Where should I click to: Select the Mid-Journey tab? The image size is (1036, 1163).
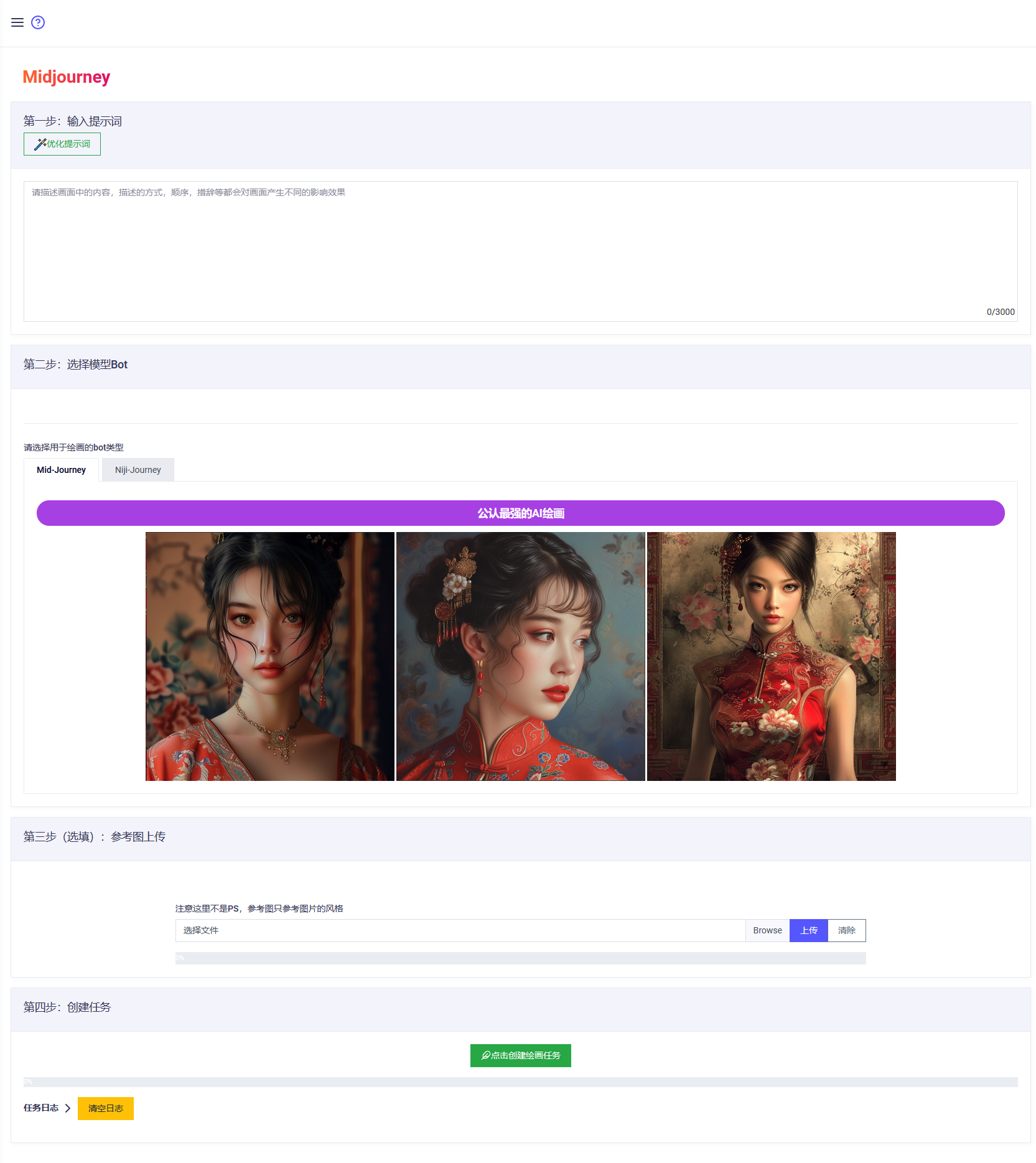tap(61, 470)
